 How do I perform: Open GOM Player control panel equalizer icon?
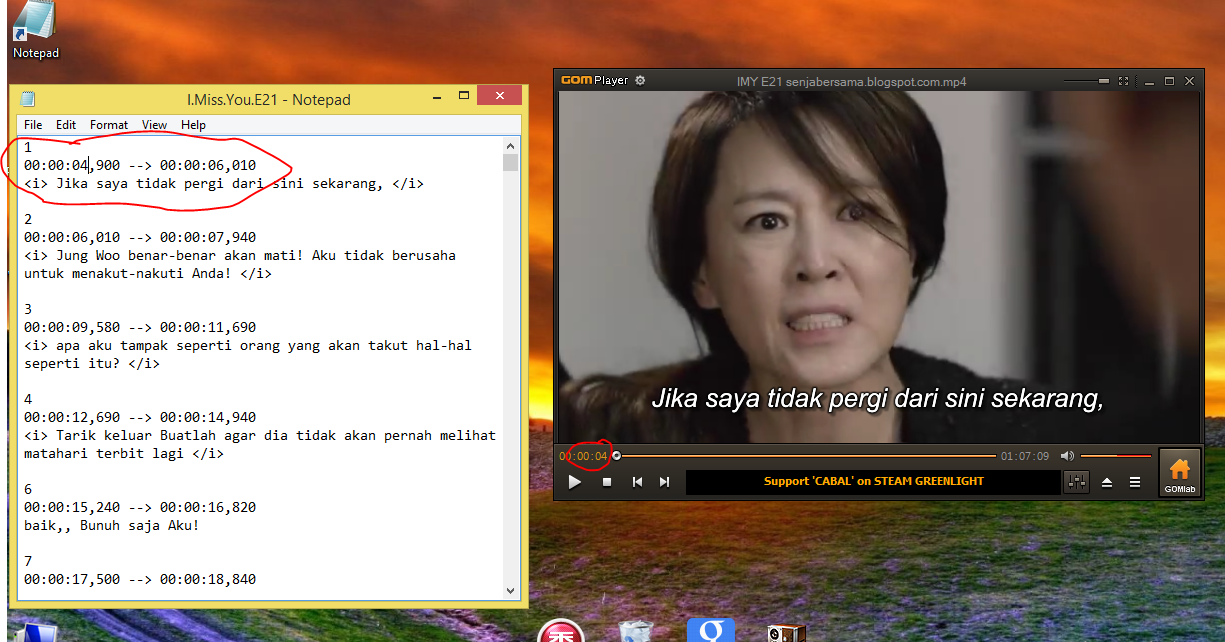click(x=1077, y=482)
